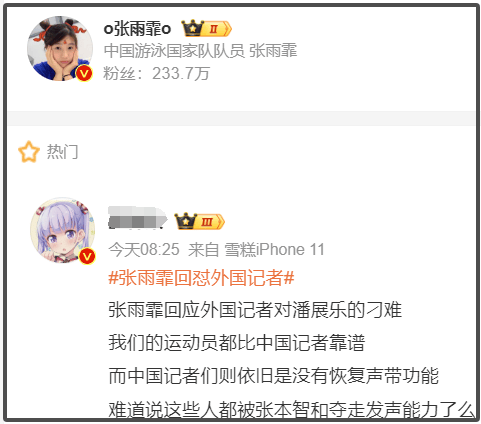Click the post line about 潘展乐的刁难
The width and height of the screenshot is (481, 424).
255,310
